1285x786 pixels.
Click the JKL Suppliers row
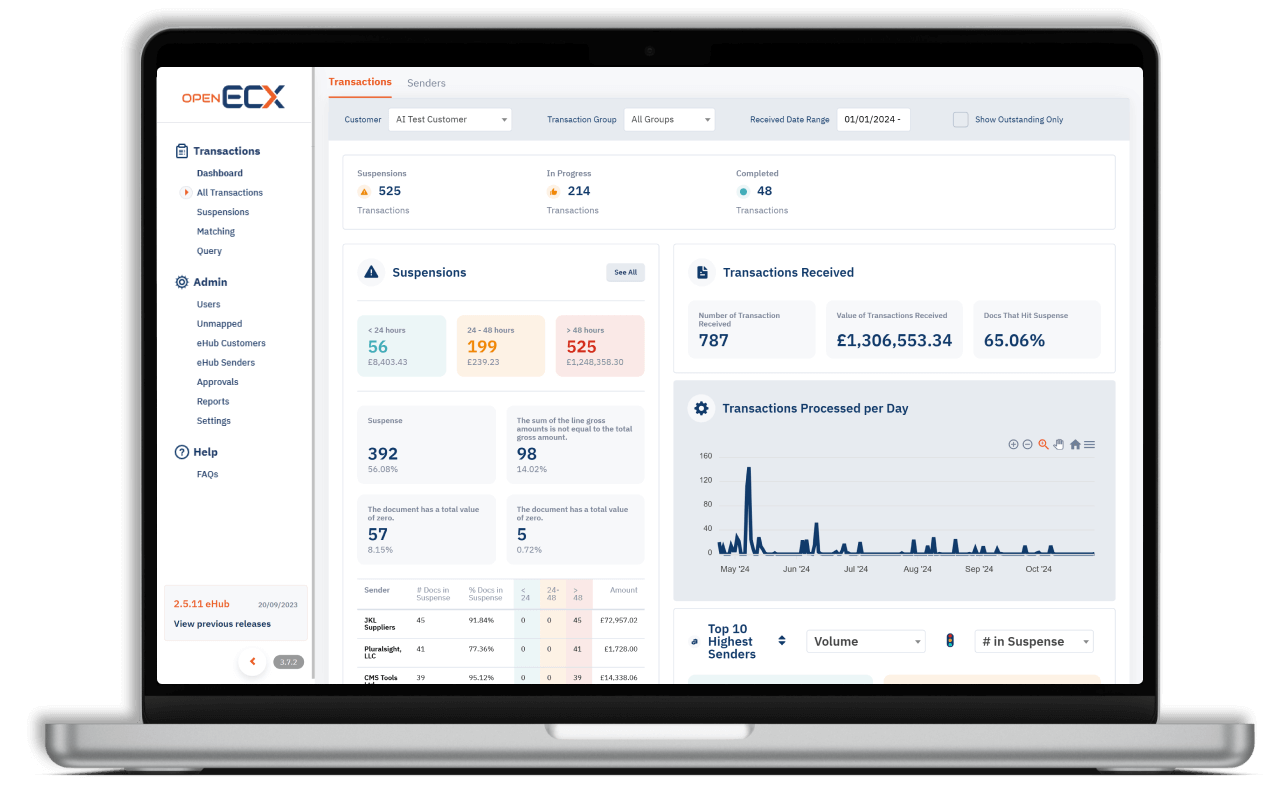501,623
